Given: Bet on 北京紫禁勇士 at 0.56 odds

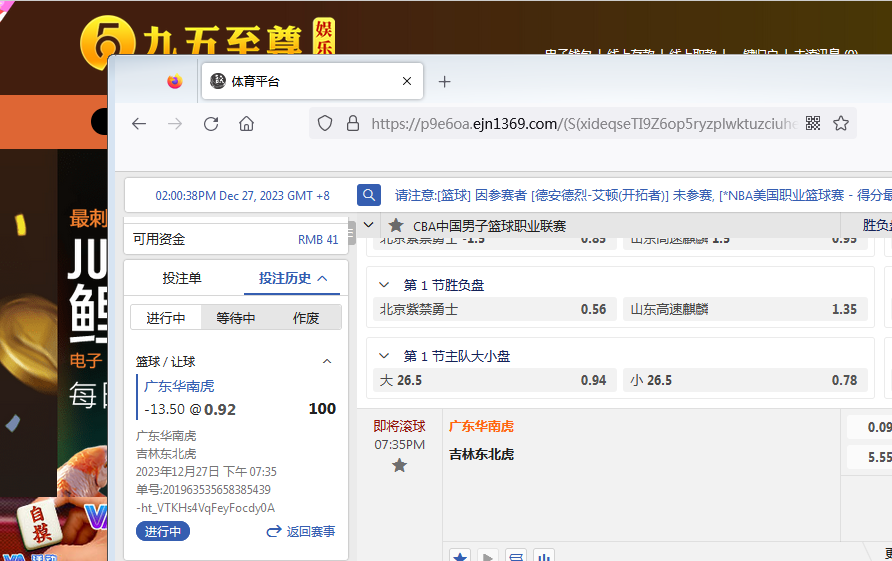Looking at the screenshot, I should [x=493, y=309].
